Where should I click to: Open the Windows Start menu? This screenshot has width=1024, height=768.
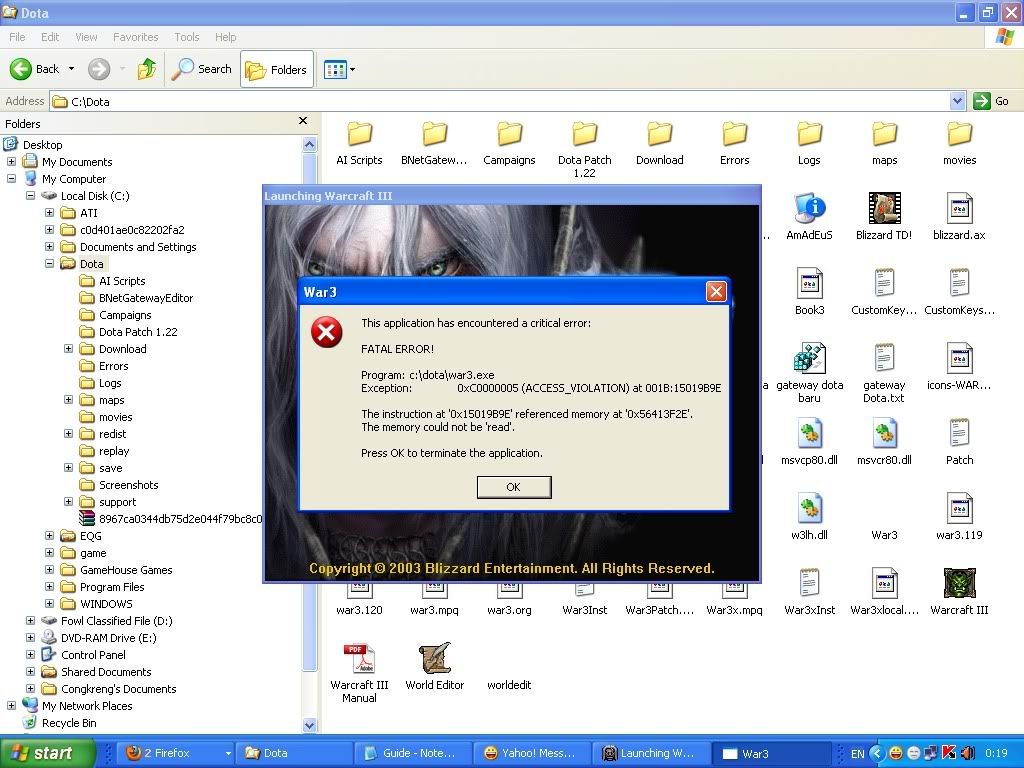pos(48,753)
